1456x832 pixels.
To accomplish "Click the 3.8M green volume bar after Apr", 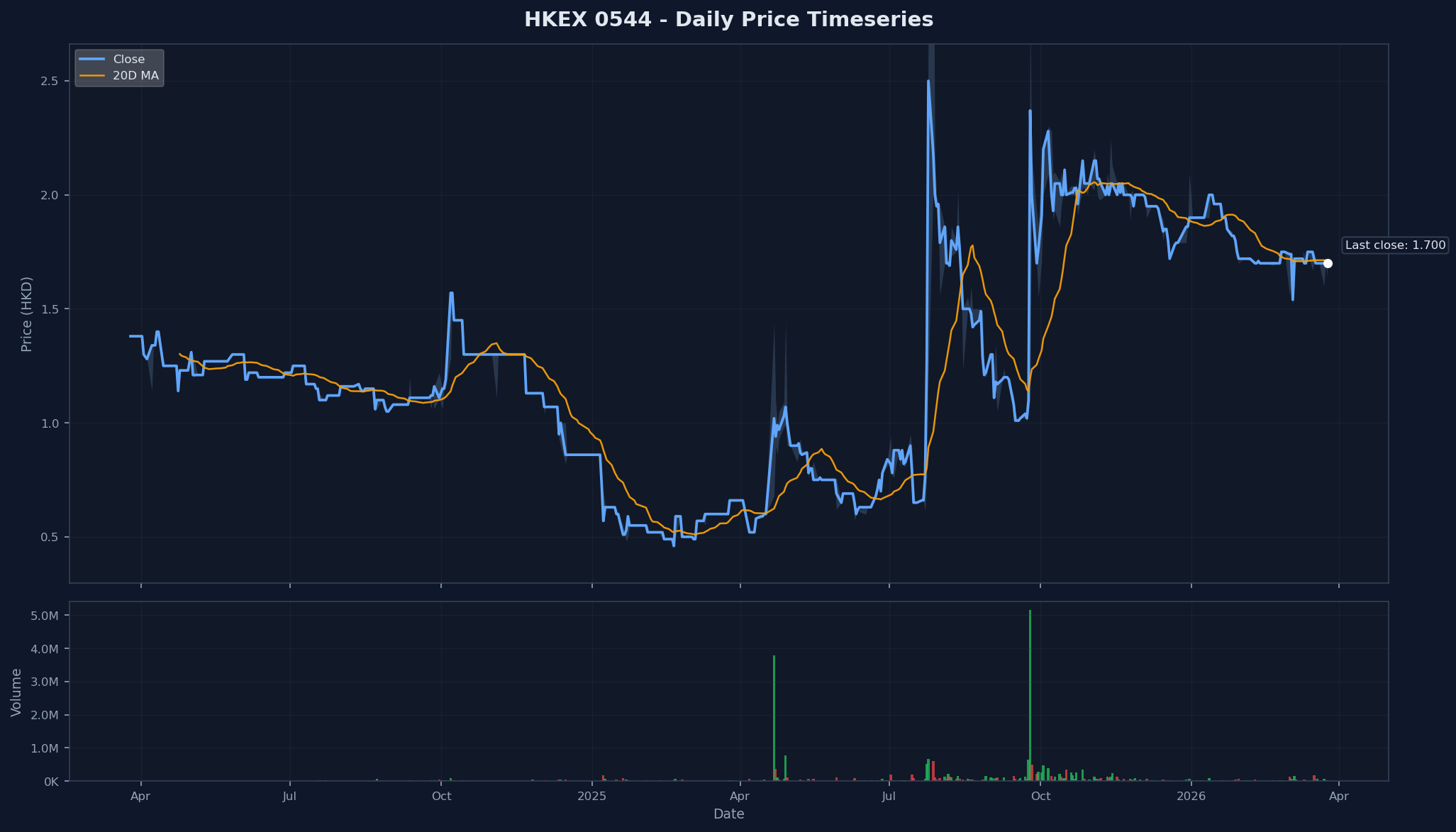I will pyautogui.click(x=774, y=719).
